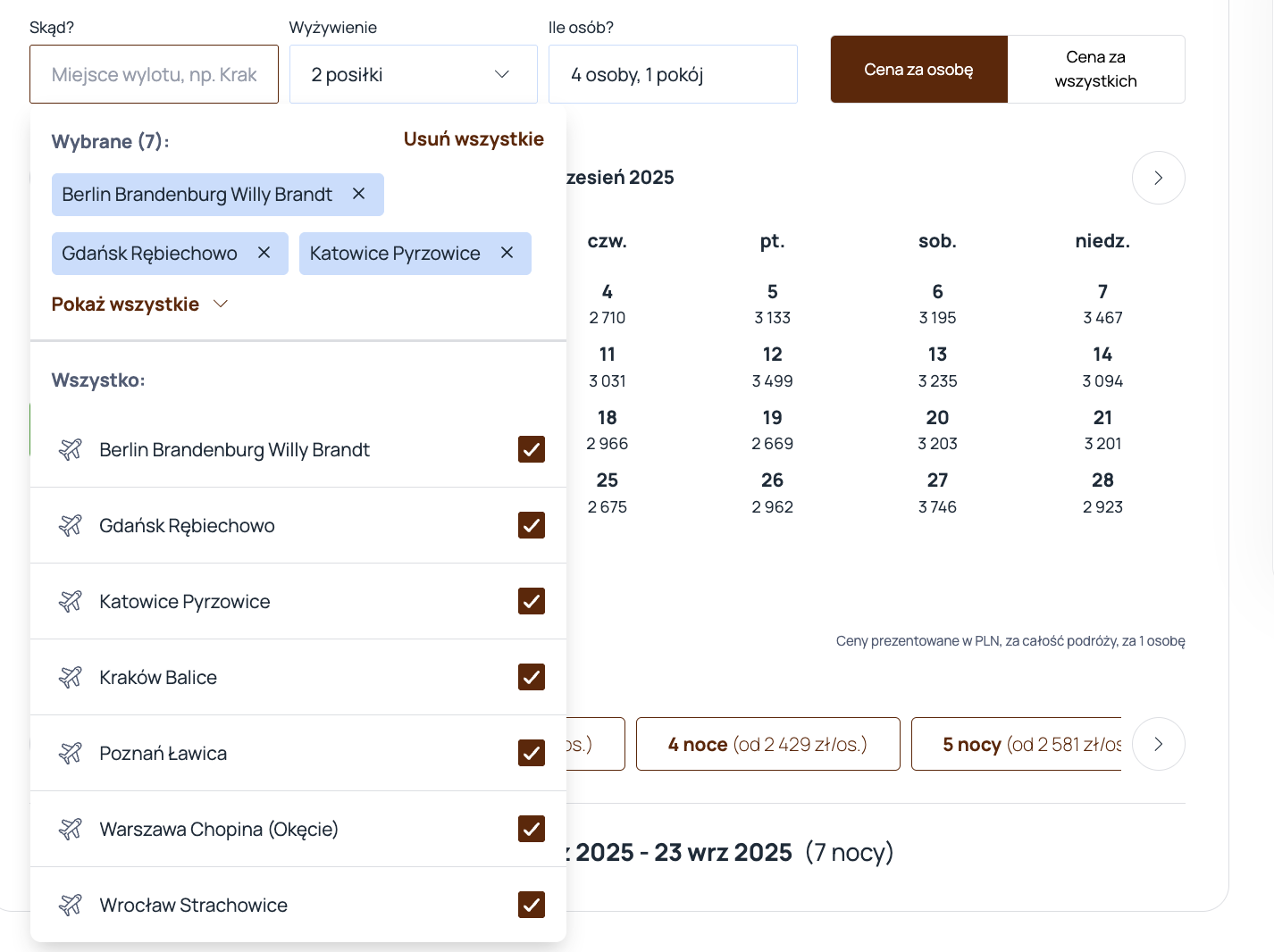Select Thursday 18 priced 2 966

[608, 430]
